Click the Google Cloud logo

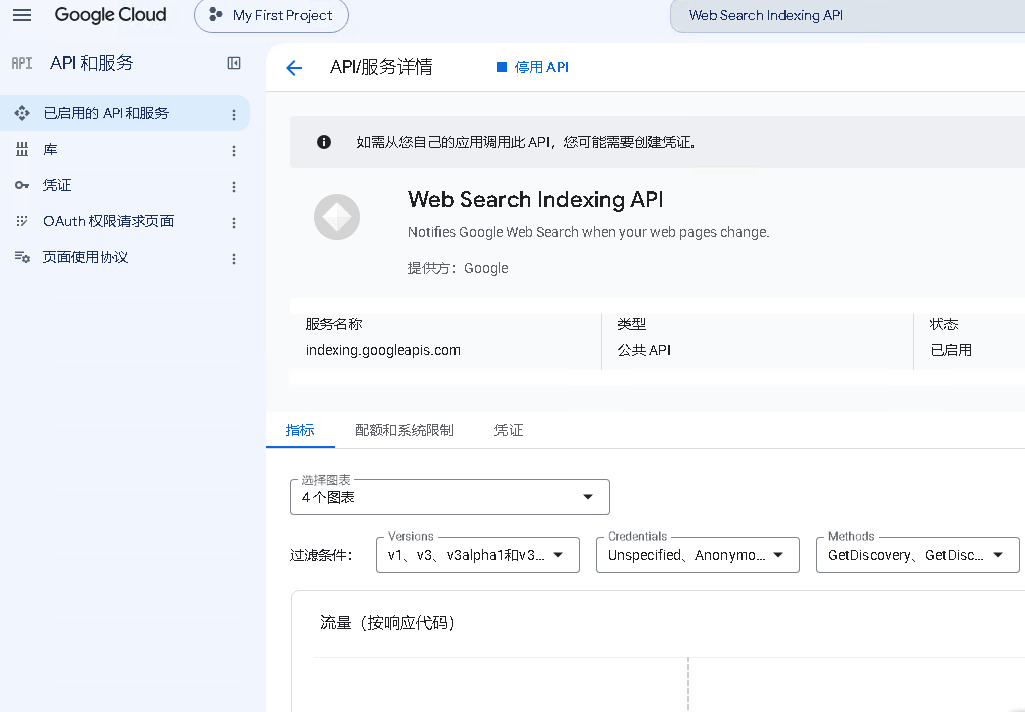[x=110, y=15]
